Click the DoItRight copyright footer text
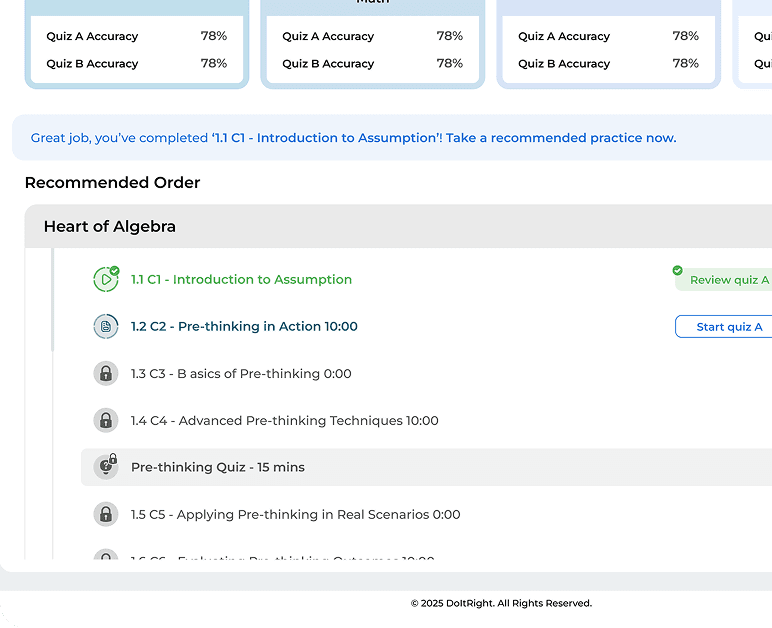This screenshot has height=628, width=772. coord(501,603)
